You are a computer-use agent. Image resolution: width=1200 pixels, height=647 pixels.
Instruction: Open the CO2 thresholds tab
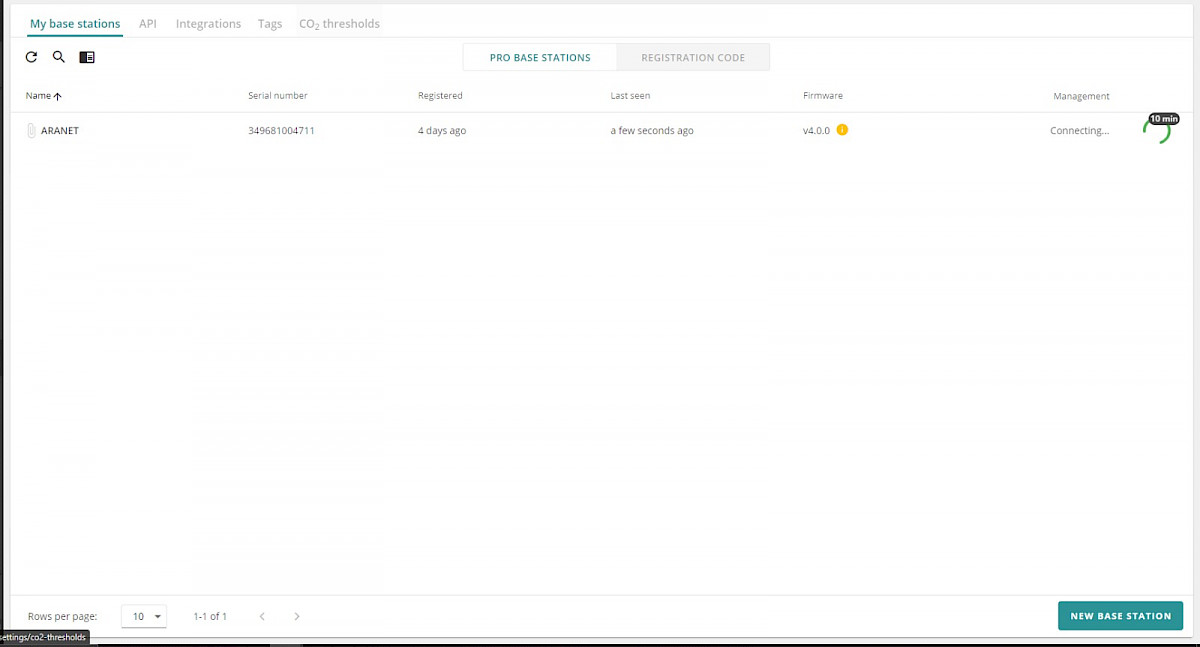(x=339, y=23)
